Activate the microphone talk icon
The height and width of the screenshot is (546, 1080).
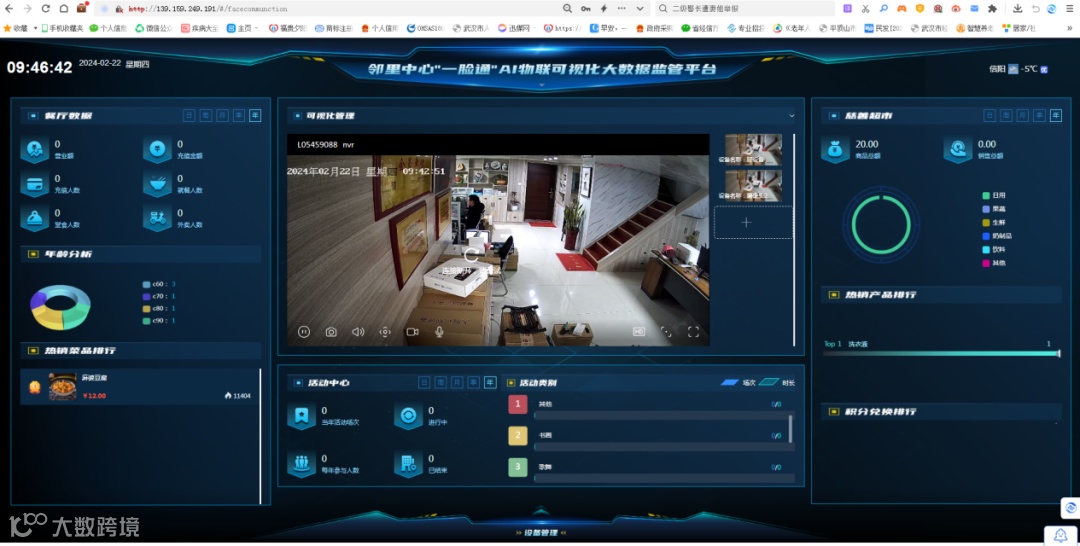[439, 332]
